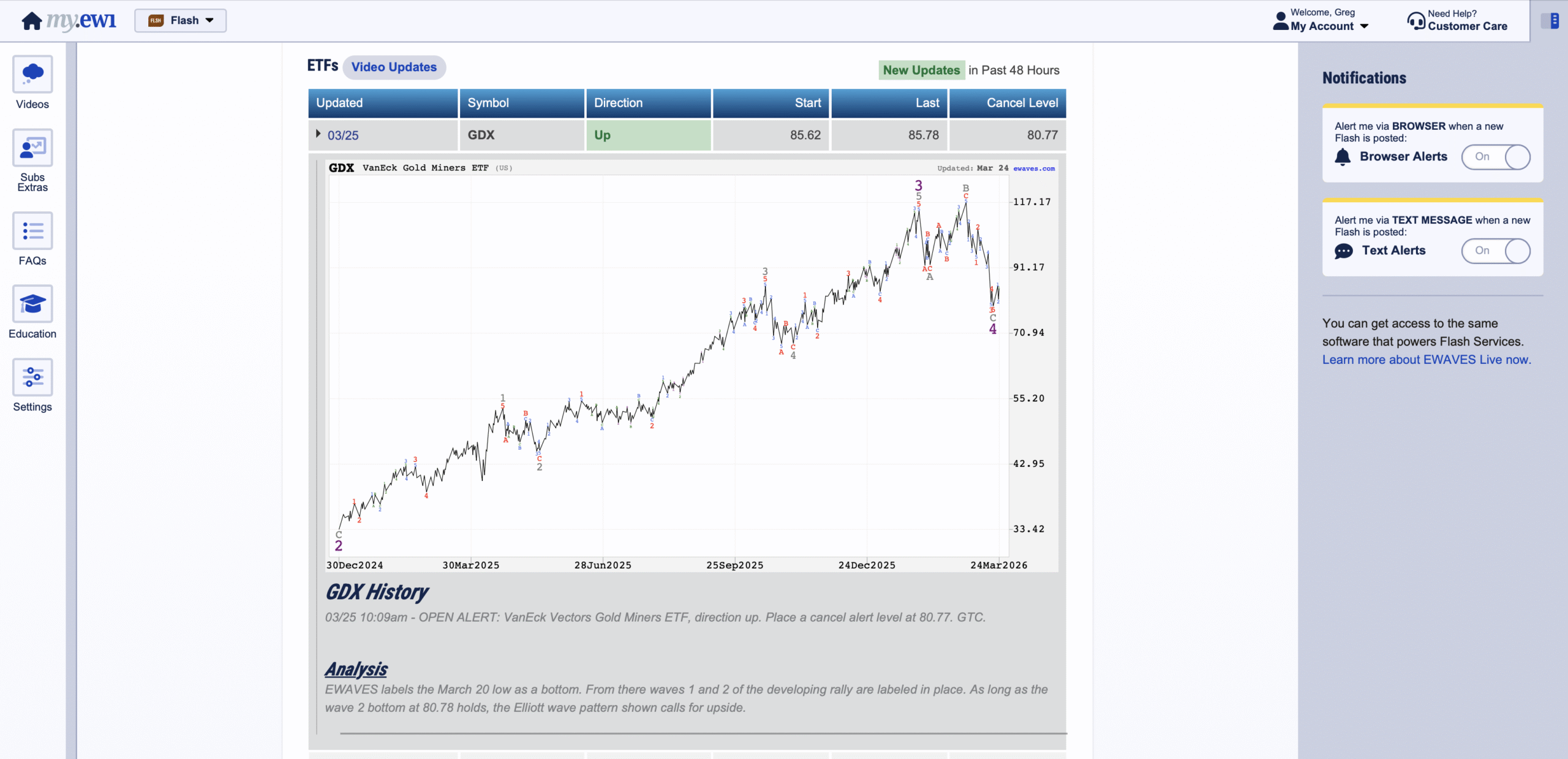Open the FAQs list icon
This screenshot has height=759, width=1568.
[x=32, y=231]
